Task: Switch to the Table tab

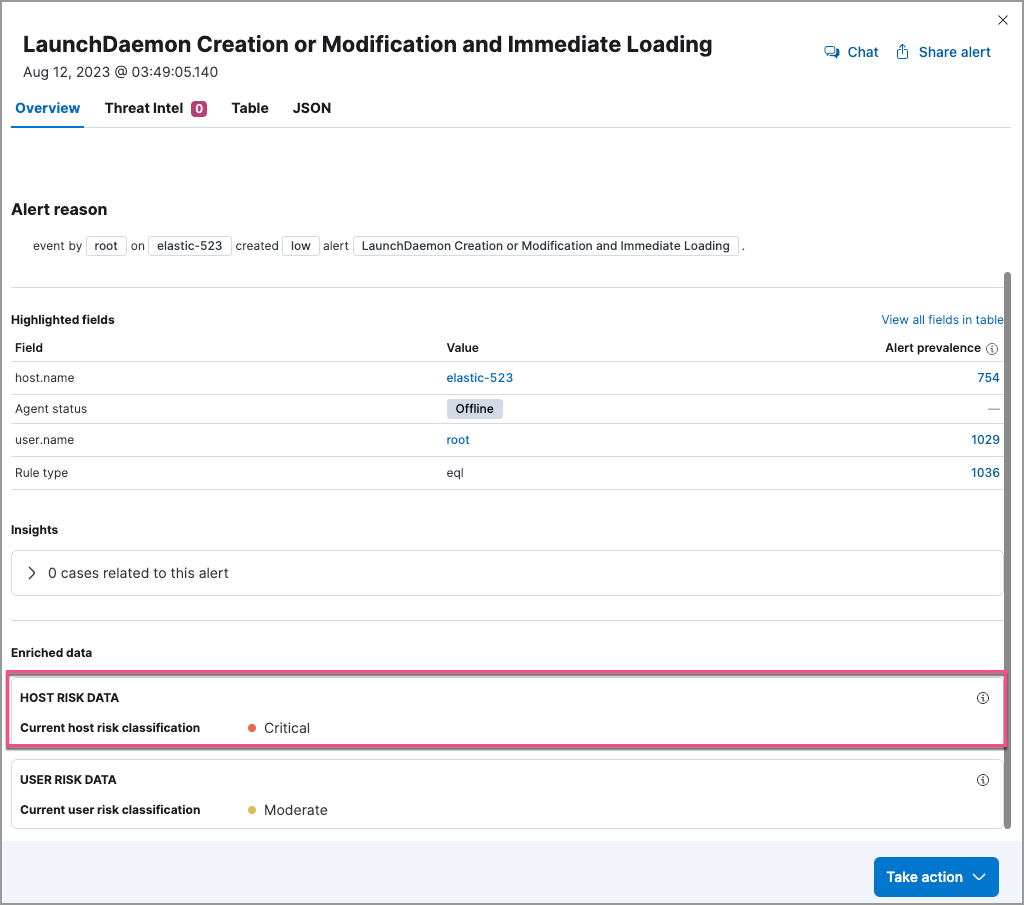Action: click(x=250, y=108)
